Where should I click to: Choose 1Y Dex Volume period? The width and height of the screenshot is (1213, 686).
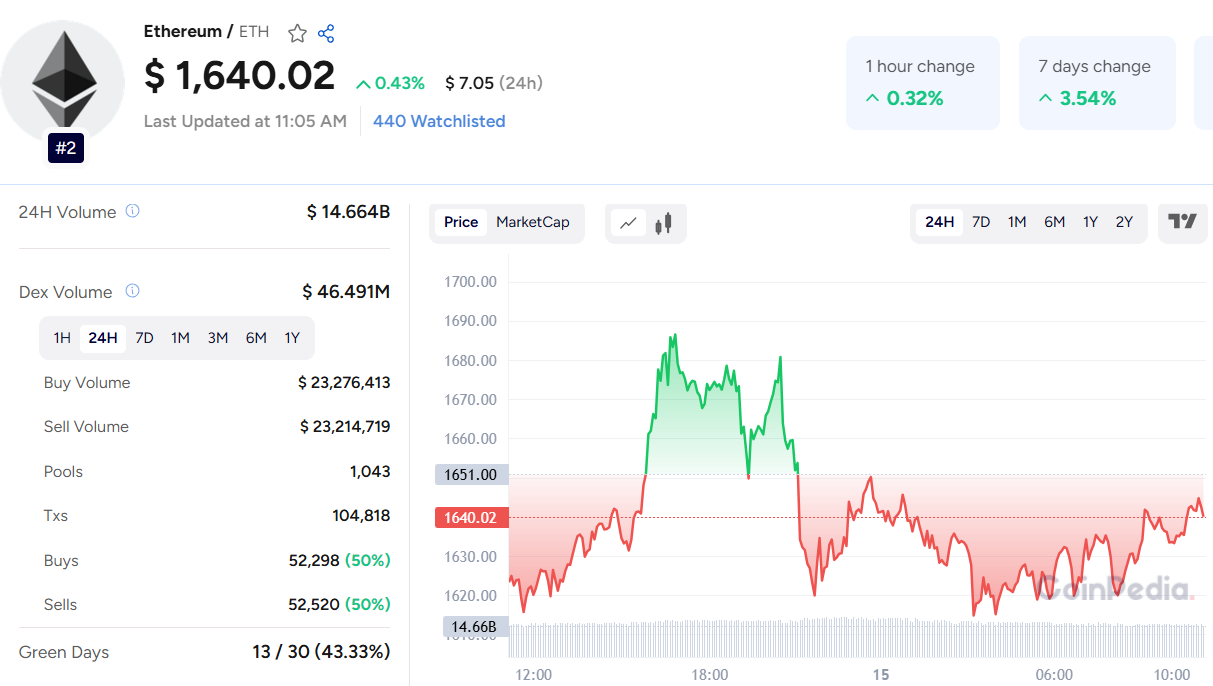tap(292, 338)
